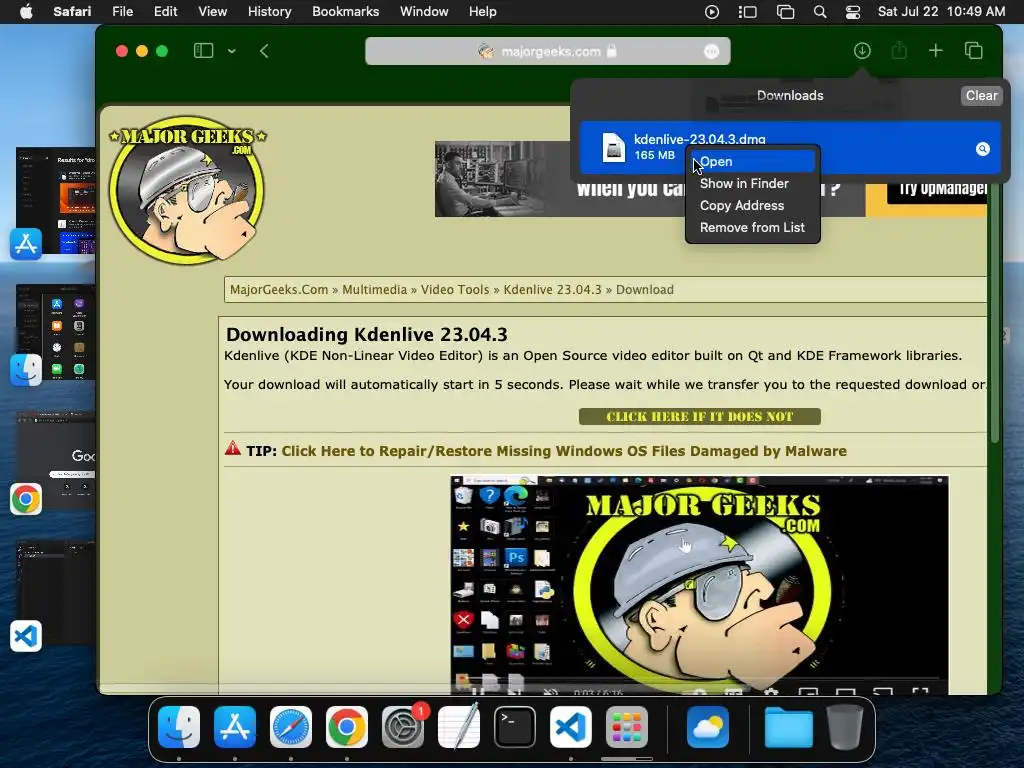Viewport: 1024px width, 768px height.
Task: Open the File menu
Action: [122, 12]
